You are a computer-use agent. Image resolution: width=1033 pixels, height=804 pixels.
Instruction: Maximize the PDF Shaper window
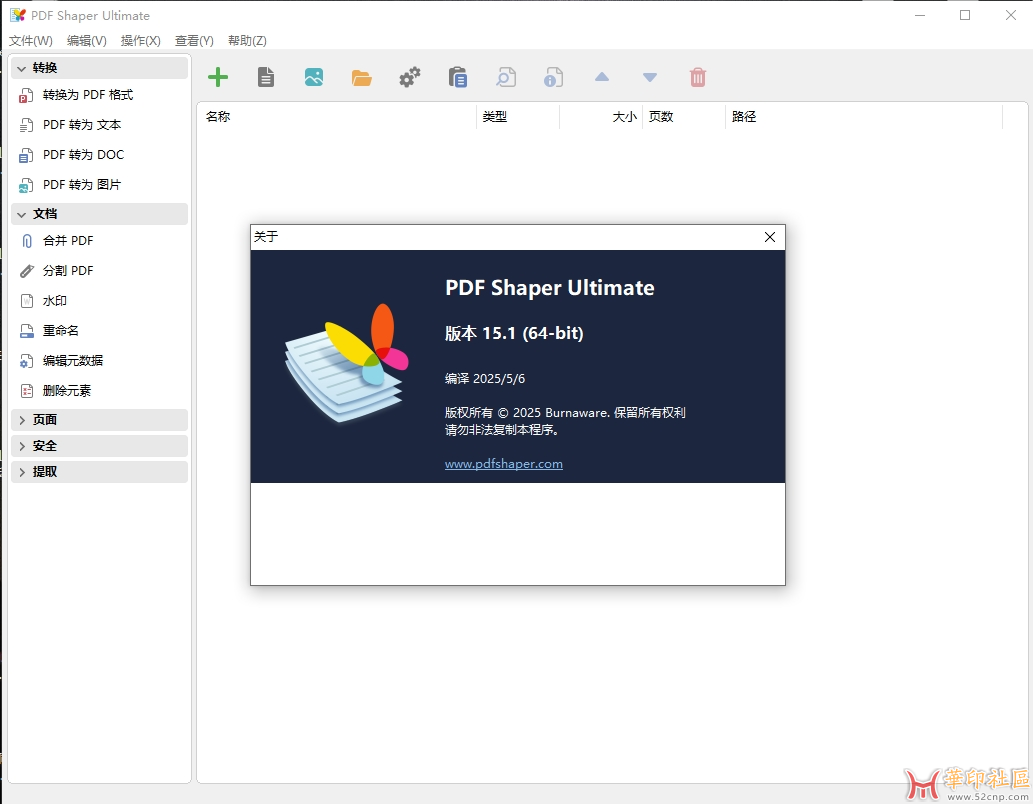pyautogui.click(x=965, y=15)
